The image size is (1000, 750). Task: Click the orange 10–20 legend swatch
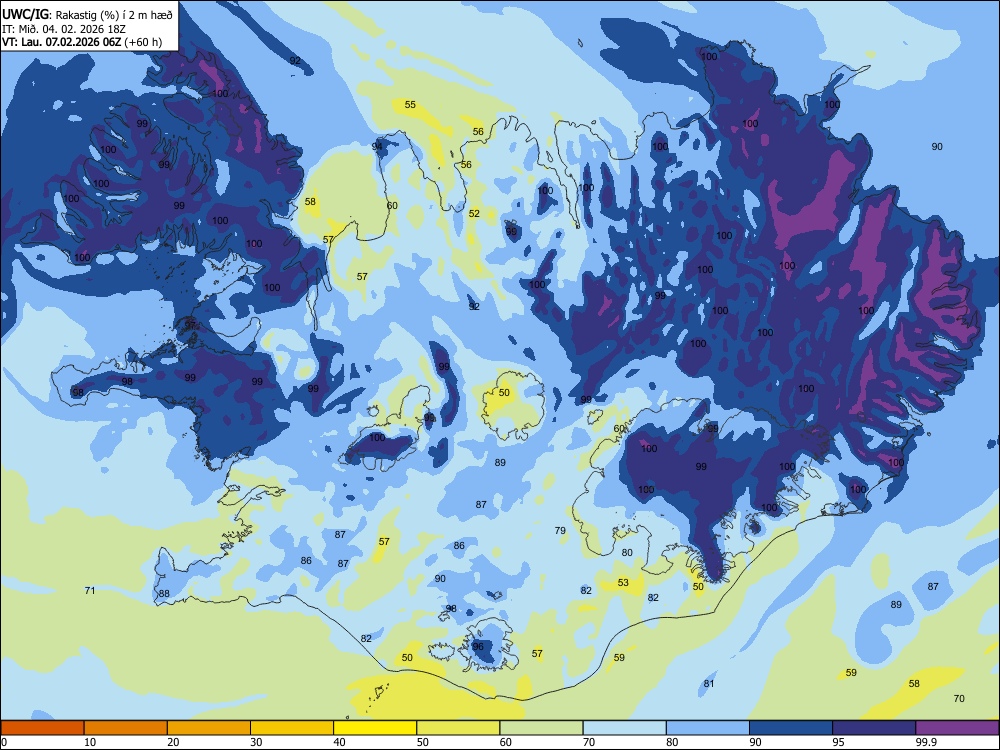pyautogui.click(x=126, y=728)
